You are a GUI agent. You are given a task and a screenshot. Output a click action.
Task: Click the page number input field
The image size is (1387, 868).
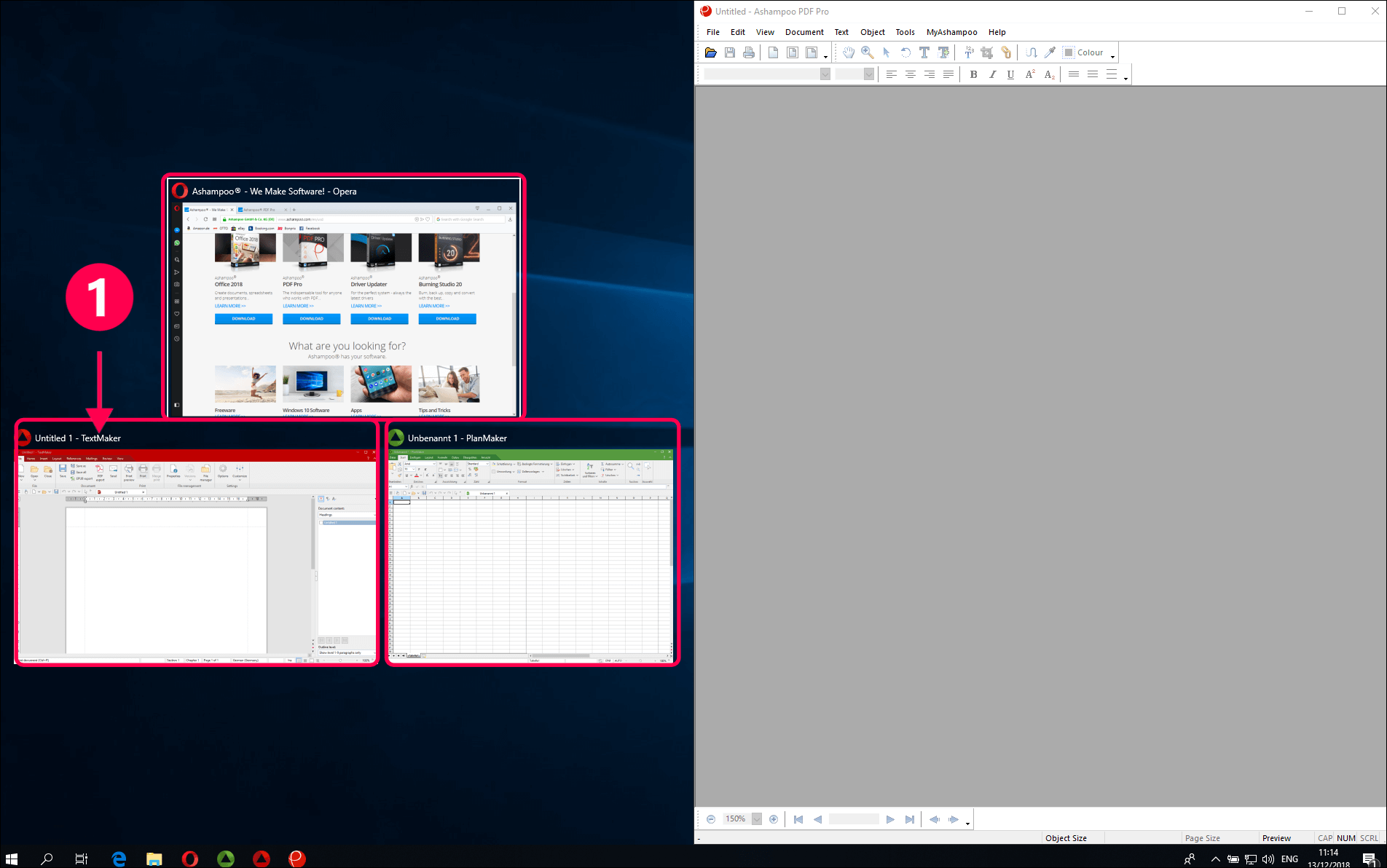pos(854,819)
